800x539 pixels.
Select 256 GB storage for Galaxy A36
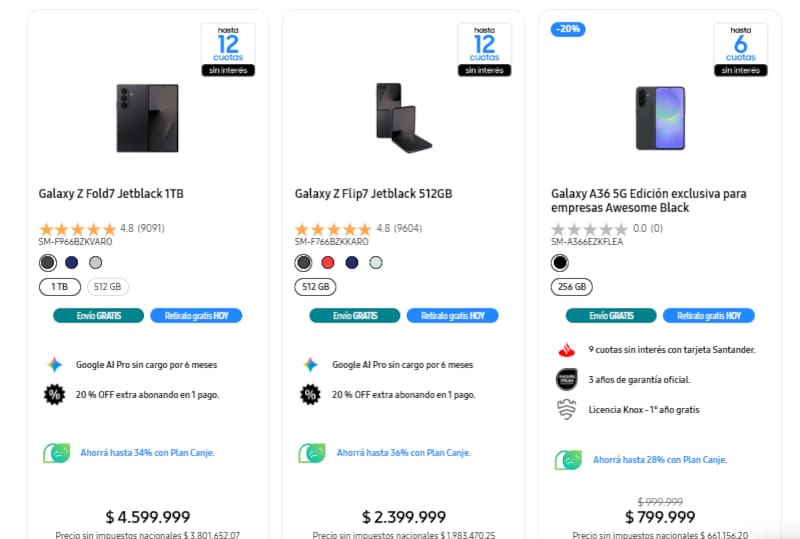coord(572,287)
